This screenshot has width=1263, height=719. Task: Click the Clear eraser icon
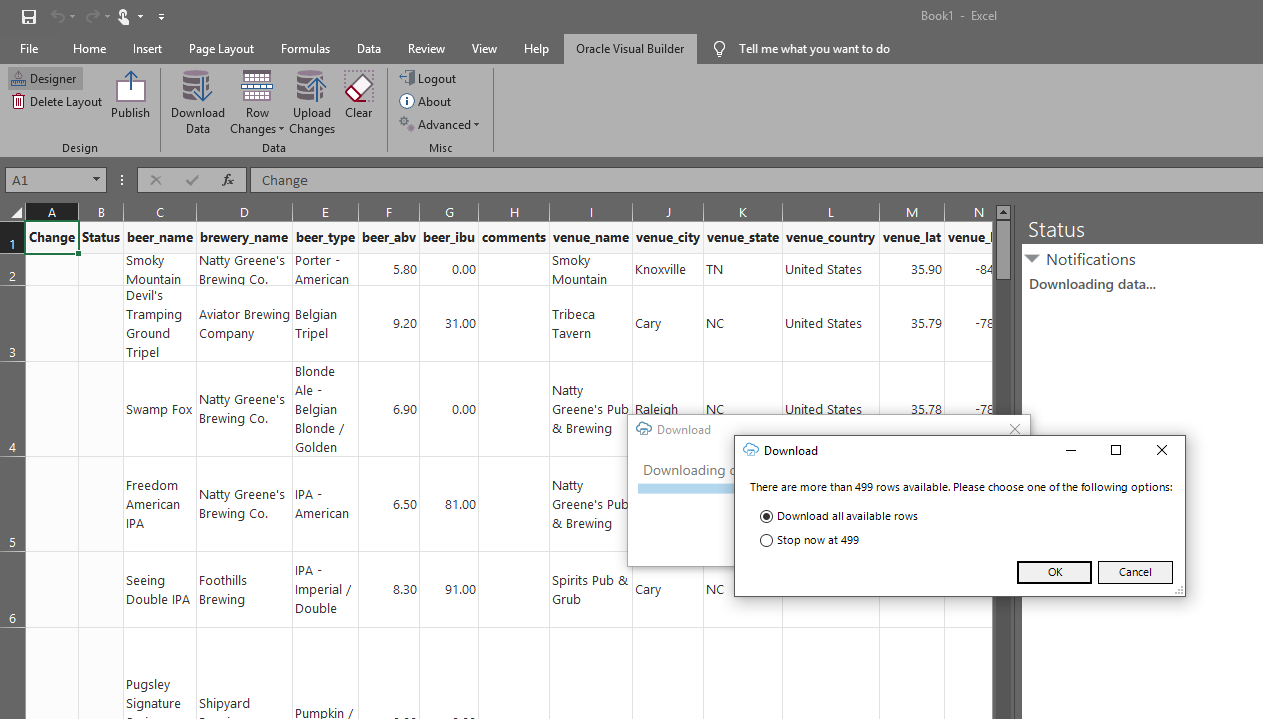(x=359, y=87)
